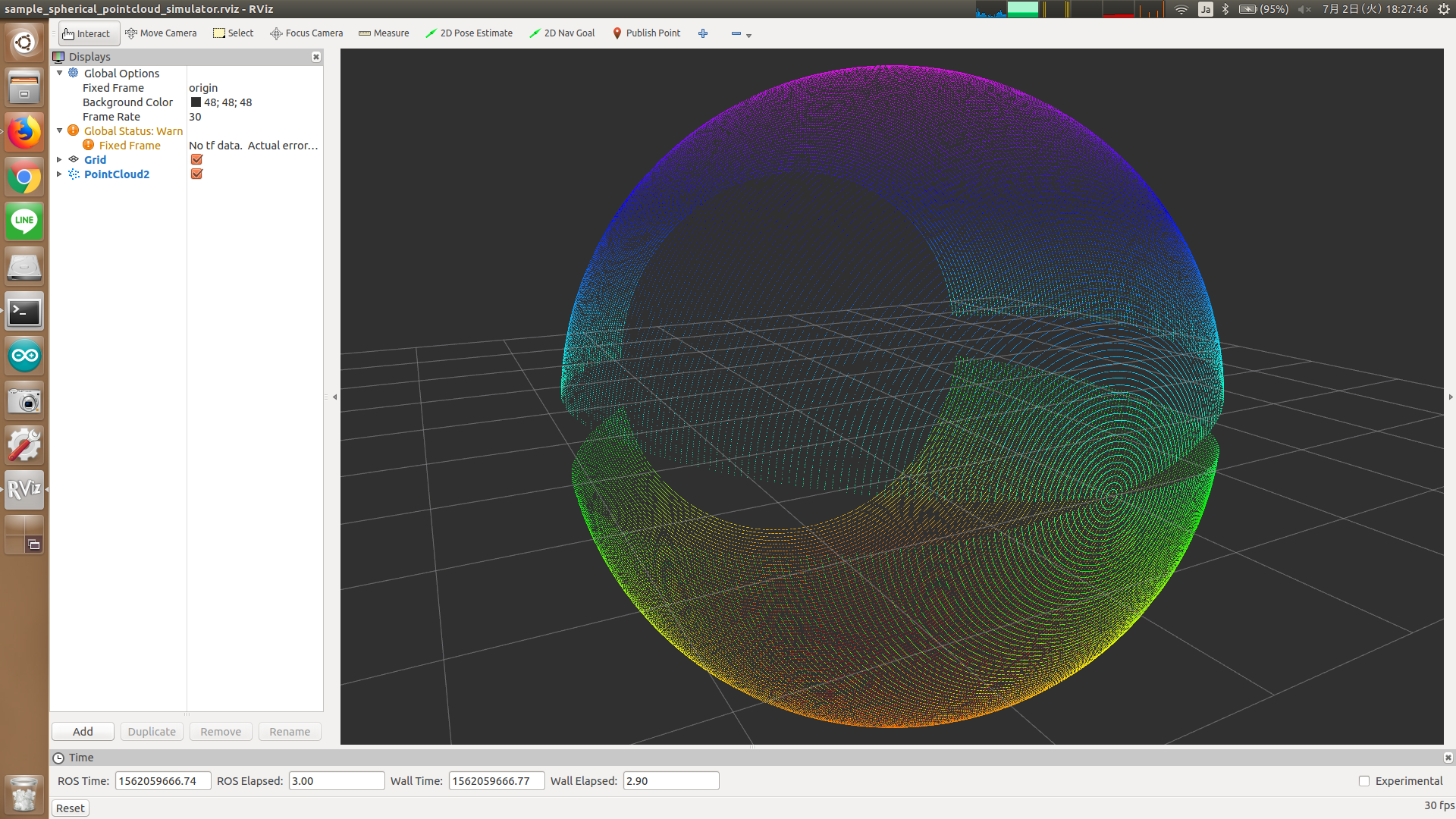Screen dimensions: 1456x819
Task: Open the Trash in the launcher
Action: pos(24,794)
